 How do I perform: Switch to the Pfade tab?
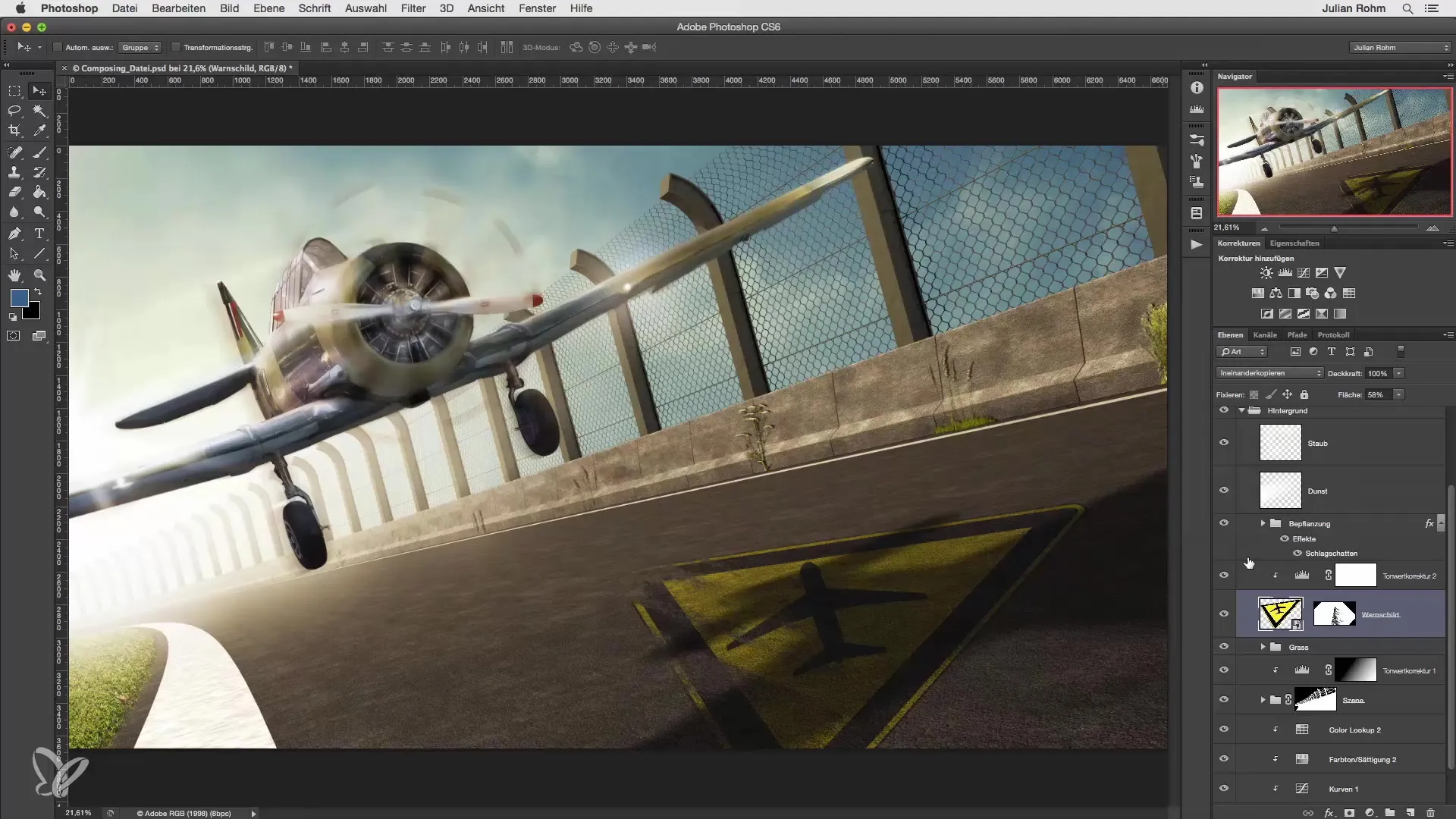(x=1297, y=334)
